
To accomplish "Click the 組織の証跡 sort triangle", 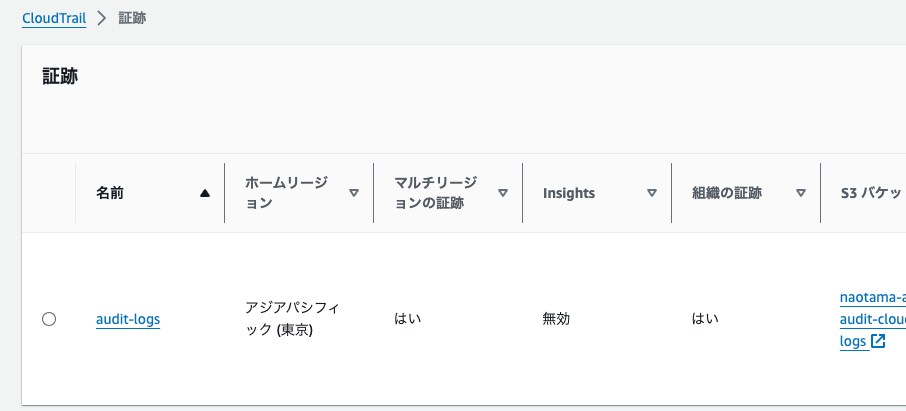I will click(801, 193).
